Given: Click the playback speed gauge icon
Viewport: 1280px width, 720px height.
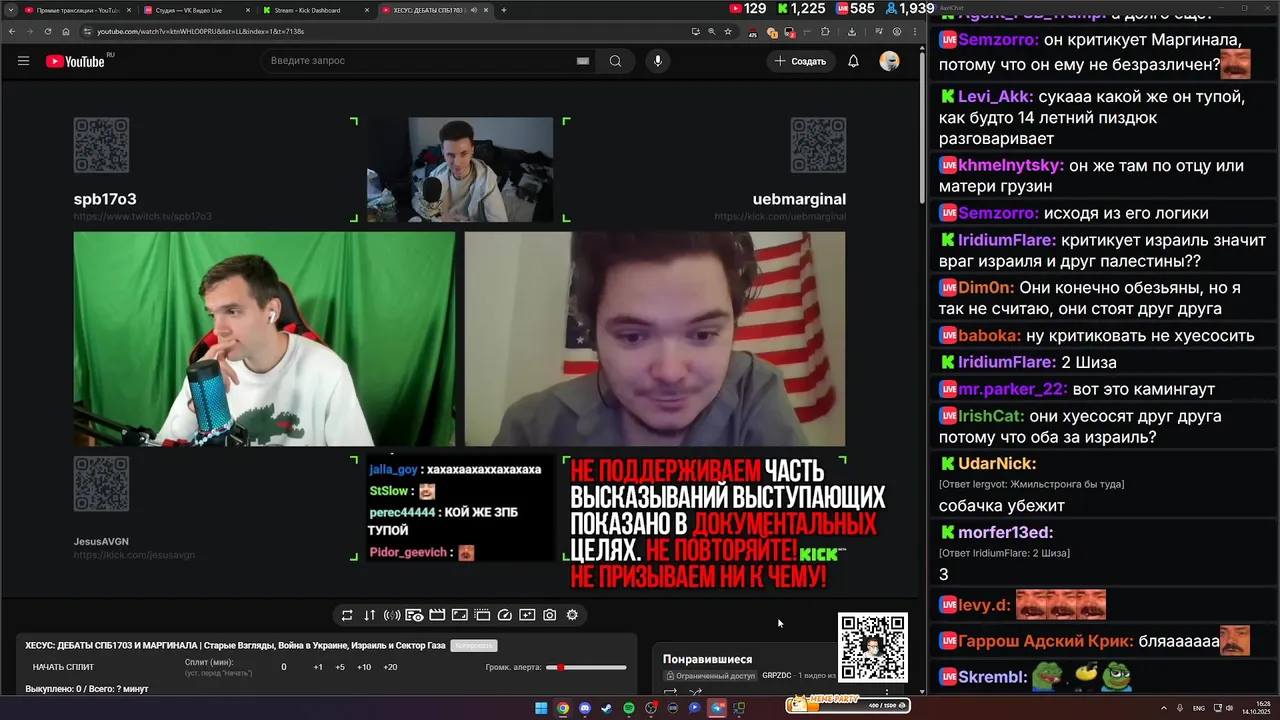Looking at the screenshot, I should click(505, 615).
